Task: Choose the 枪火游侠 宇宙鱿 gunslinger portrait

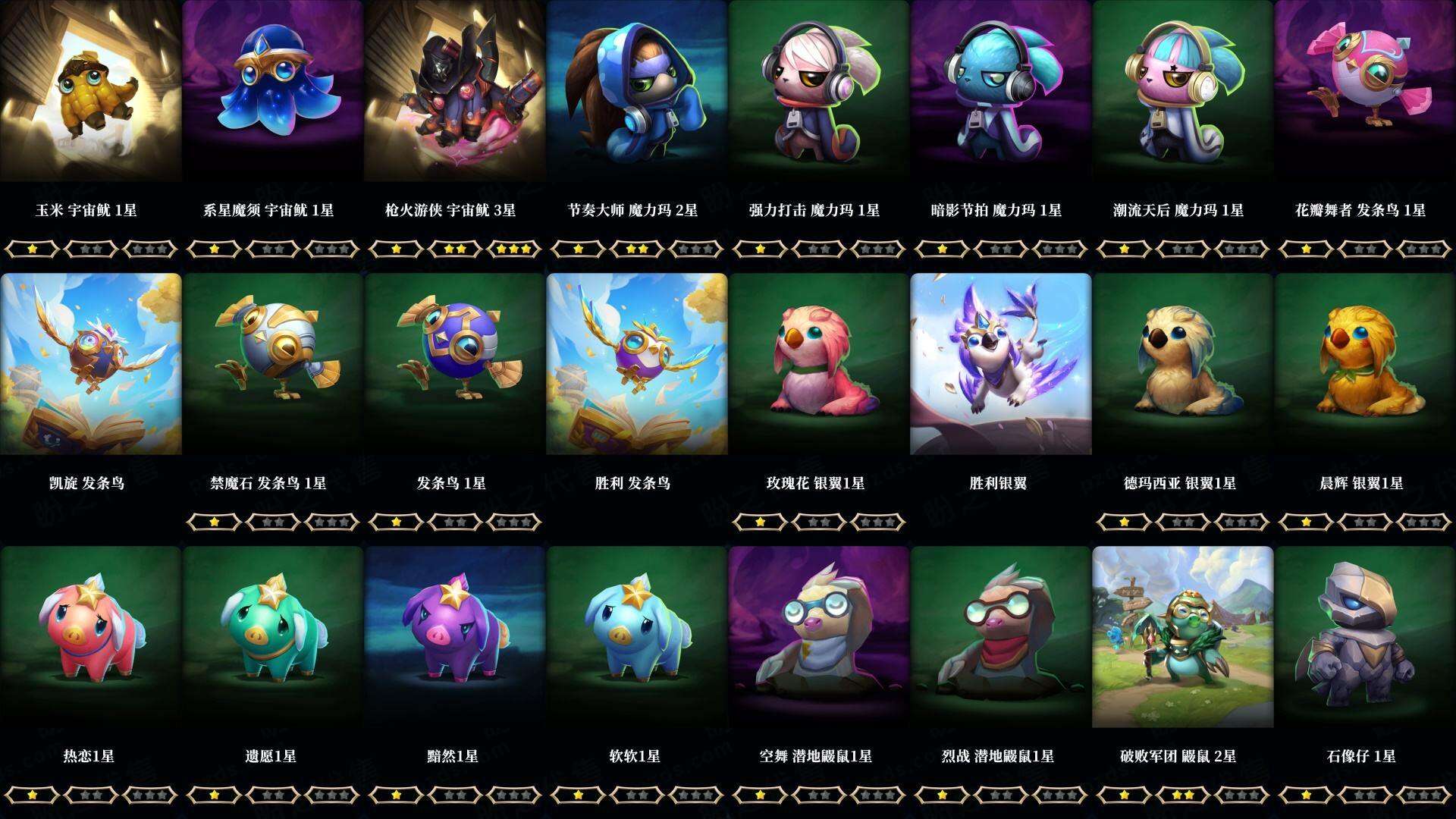Action: [x=455, y=91]
